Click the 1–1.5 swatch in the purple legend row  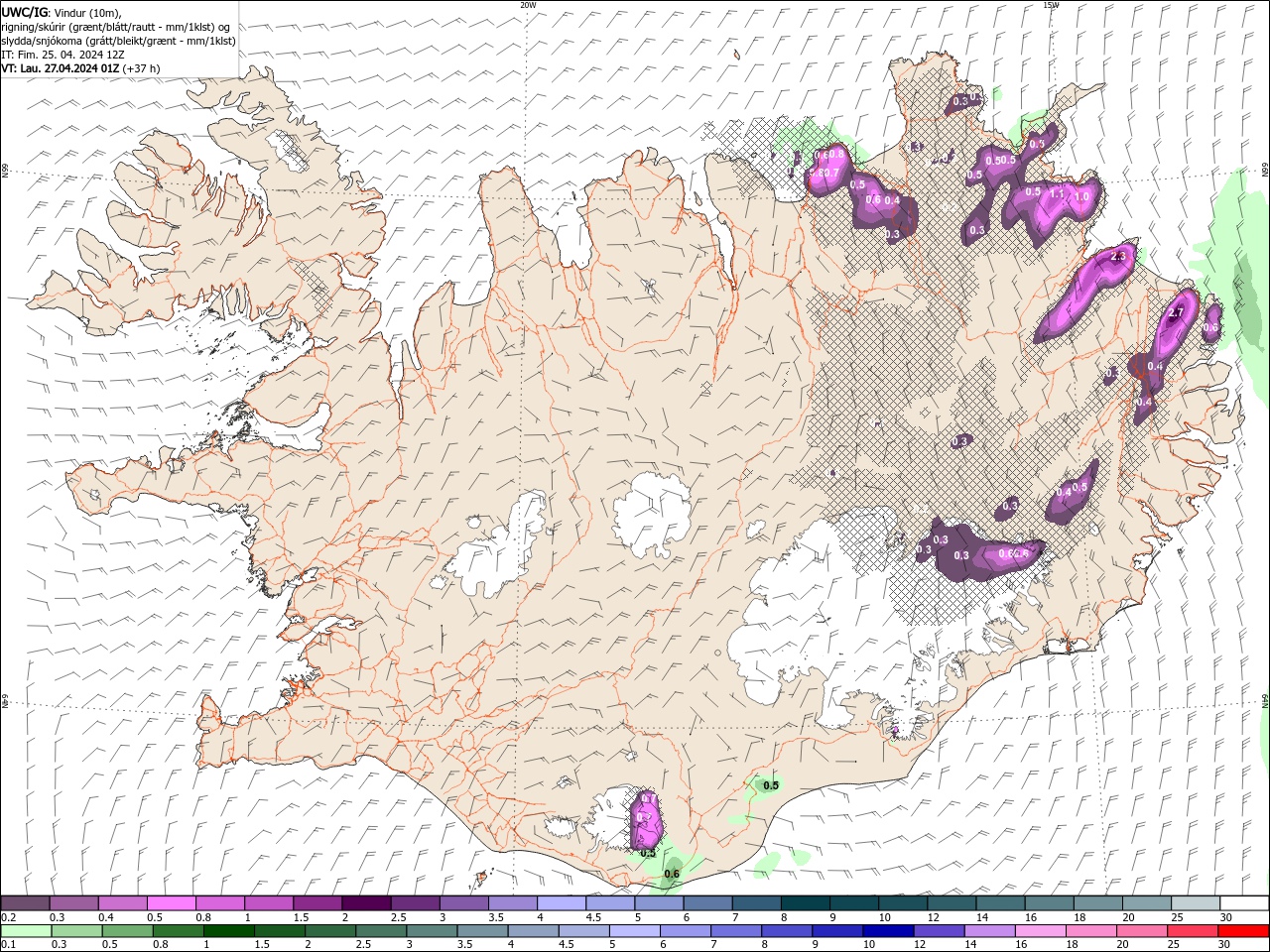tap(269, 903)
